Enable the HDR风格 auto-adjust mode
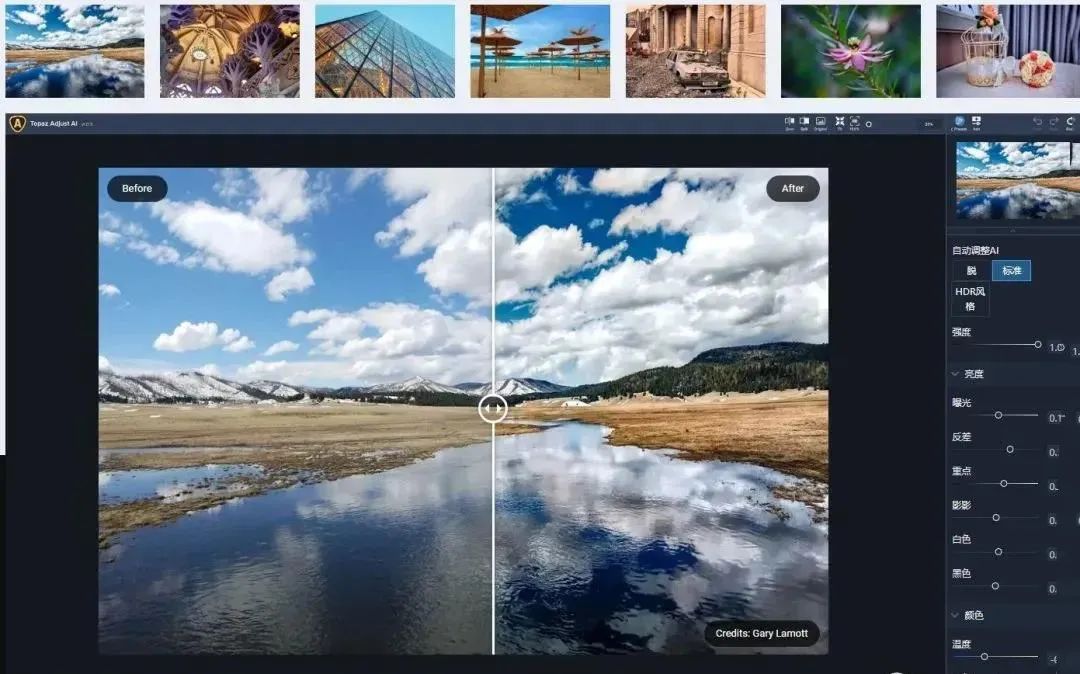The image size is (1080, 674). pyautogui.click(x=970, y=299)
